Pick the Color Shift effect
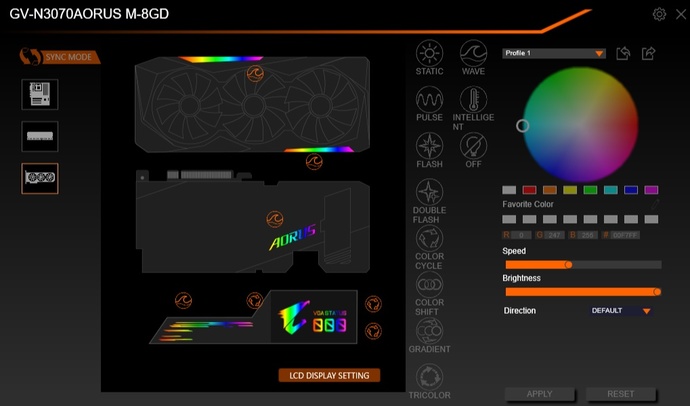The image size is (690, 406). 429,285
